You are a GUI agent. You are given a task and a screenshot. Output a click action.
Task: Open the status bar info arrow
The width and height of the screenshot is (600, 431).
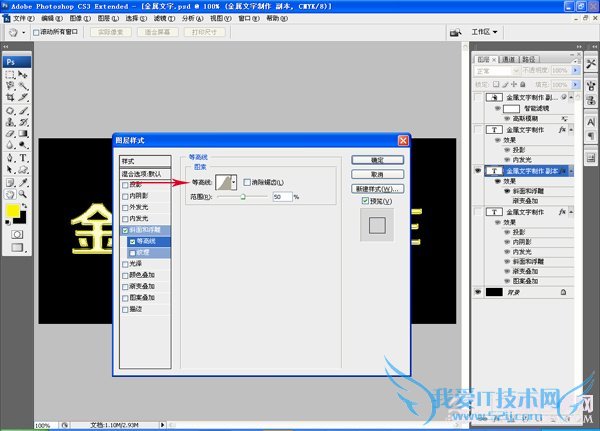pyautogui.click(x=162, y=424)
